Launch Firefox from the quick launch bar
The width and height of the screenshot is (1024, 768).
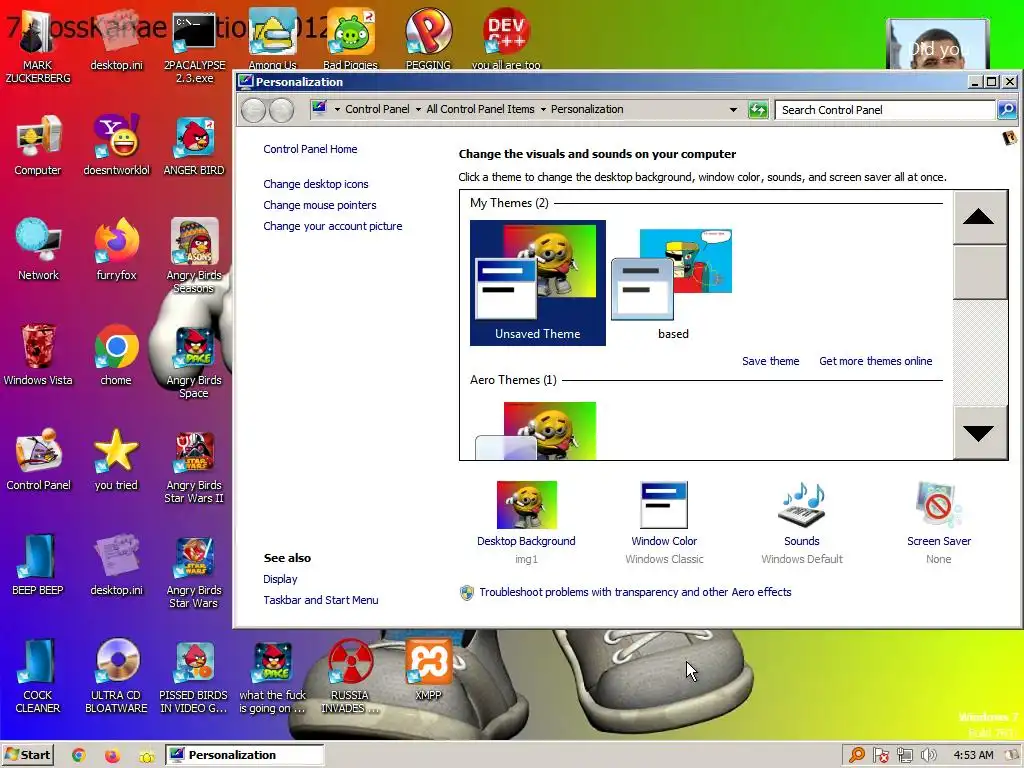(x=112, y=756)
